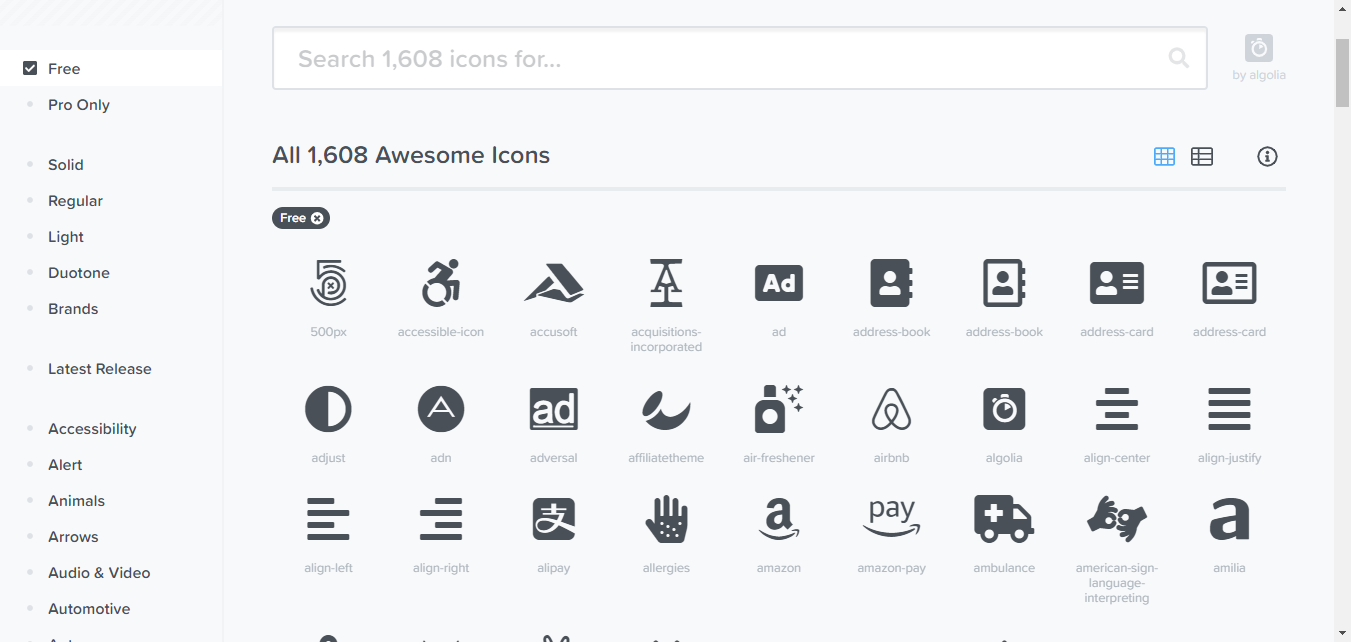Select the Arrows category
This screenshot has height=642, width=1351.
tap(73, 537)
